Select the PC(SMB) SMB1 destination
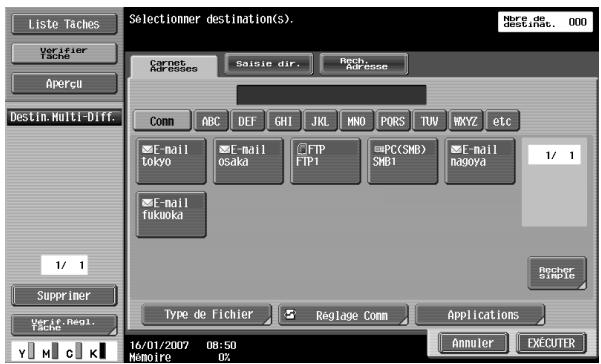Viewport: 601px width, 364px height. click(402, 161)
